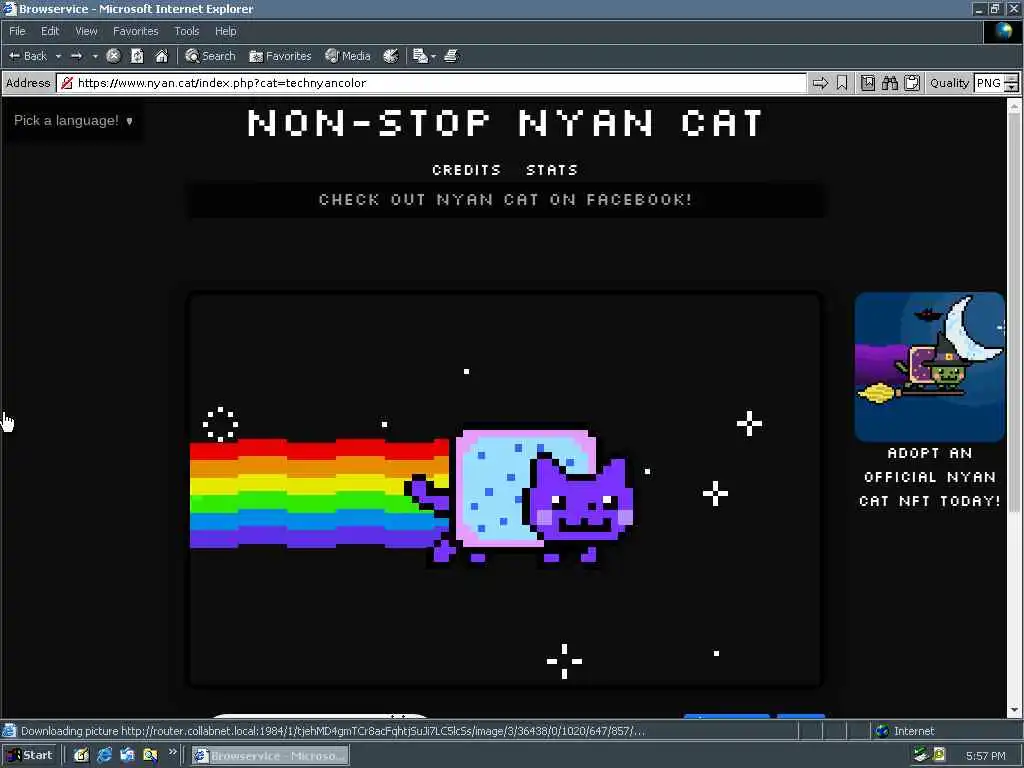Open the Favorites pane from the toolbar

pos(280,56)
